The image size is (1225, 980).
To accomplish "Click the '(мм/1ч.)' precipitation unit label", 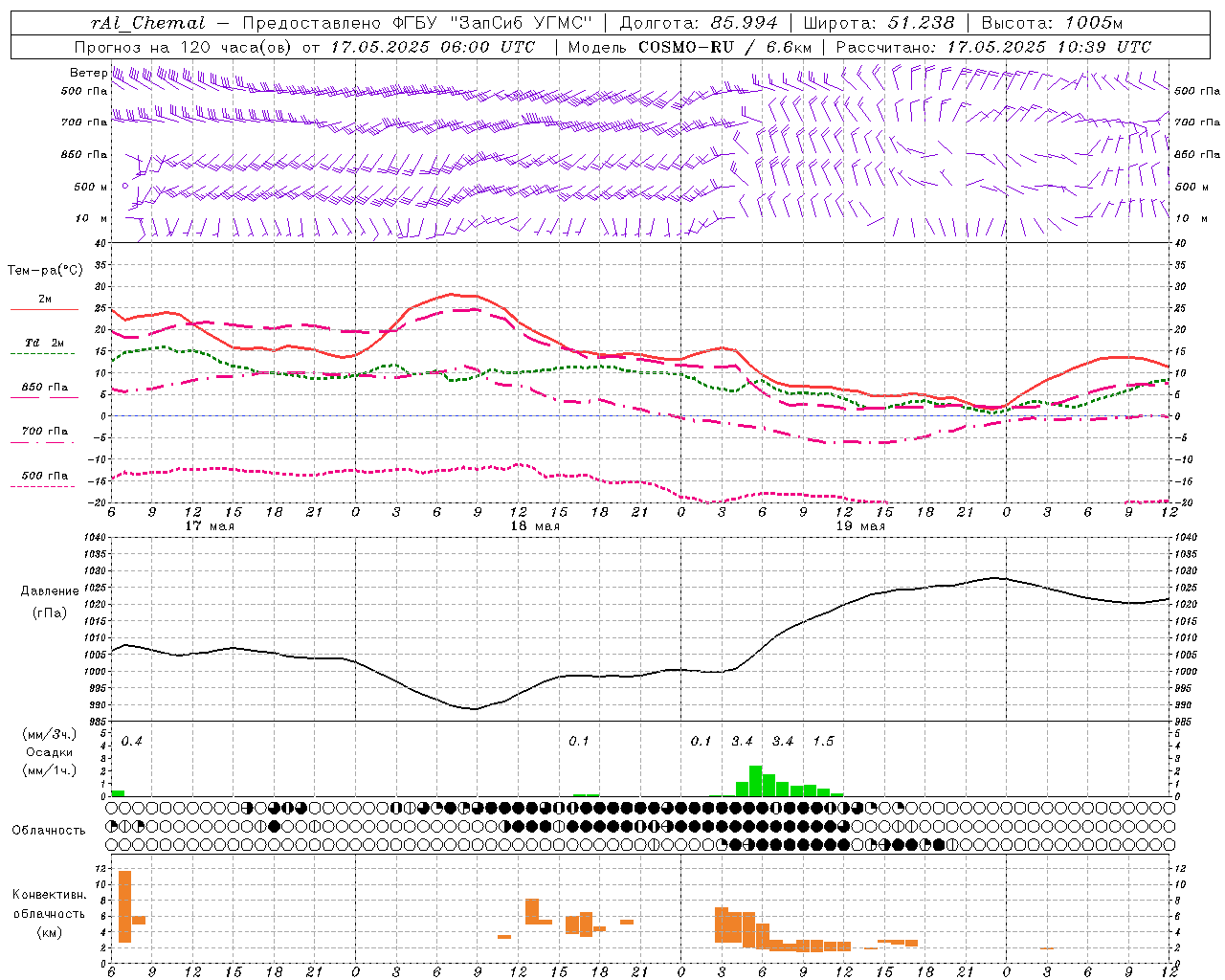I will pyautogui.click(x=50, y=770).
